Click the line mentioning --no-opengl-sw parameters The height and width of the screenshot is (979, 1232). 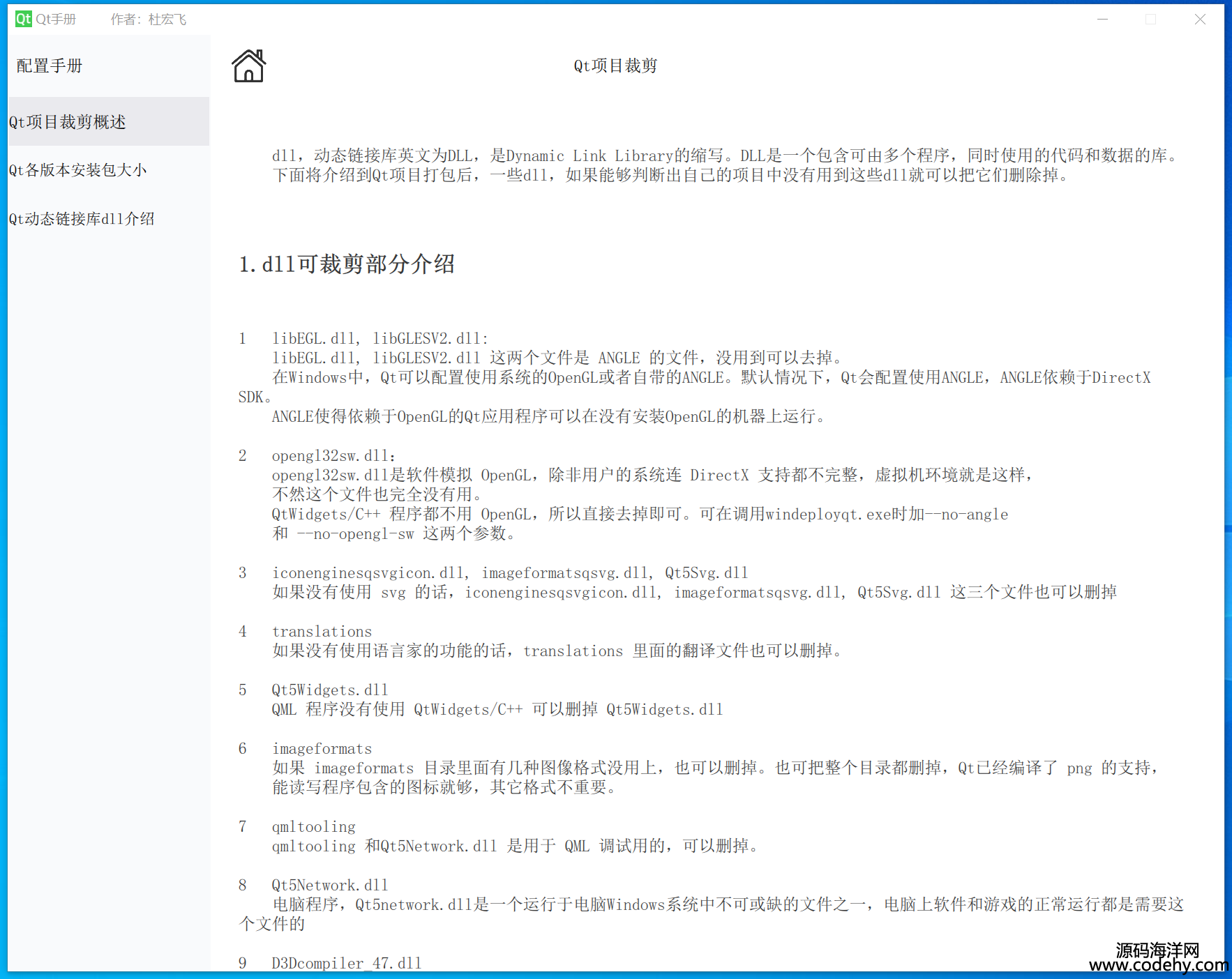point(395,533)
